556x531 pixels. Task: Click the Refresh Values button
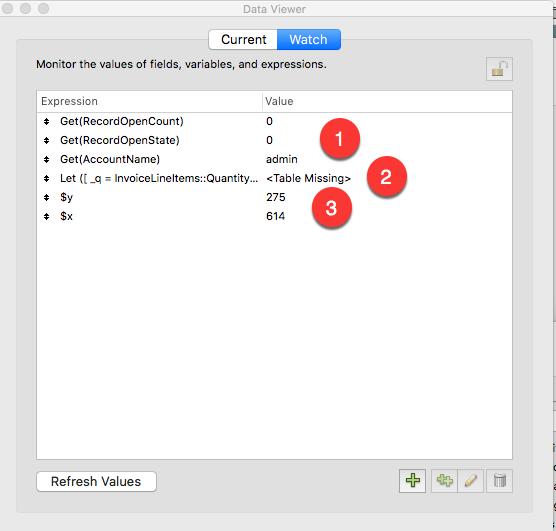tap(96, 481)
